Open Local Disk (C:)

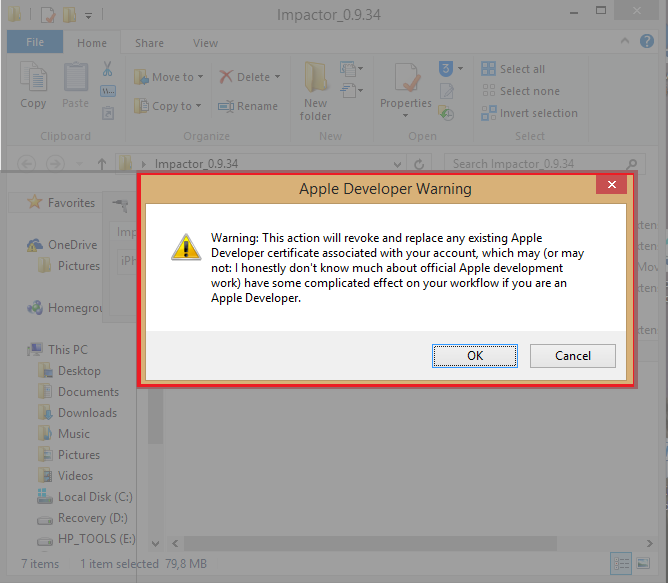(85, 497)
